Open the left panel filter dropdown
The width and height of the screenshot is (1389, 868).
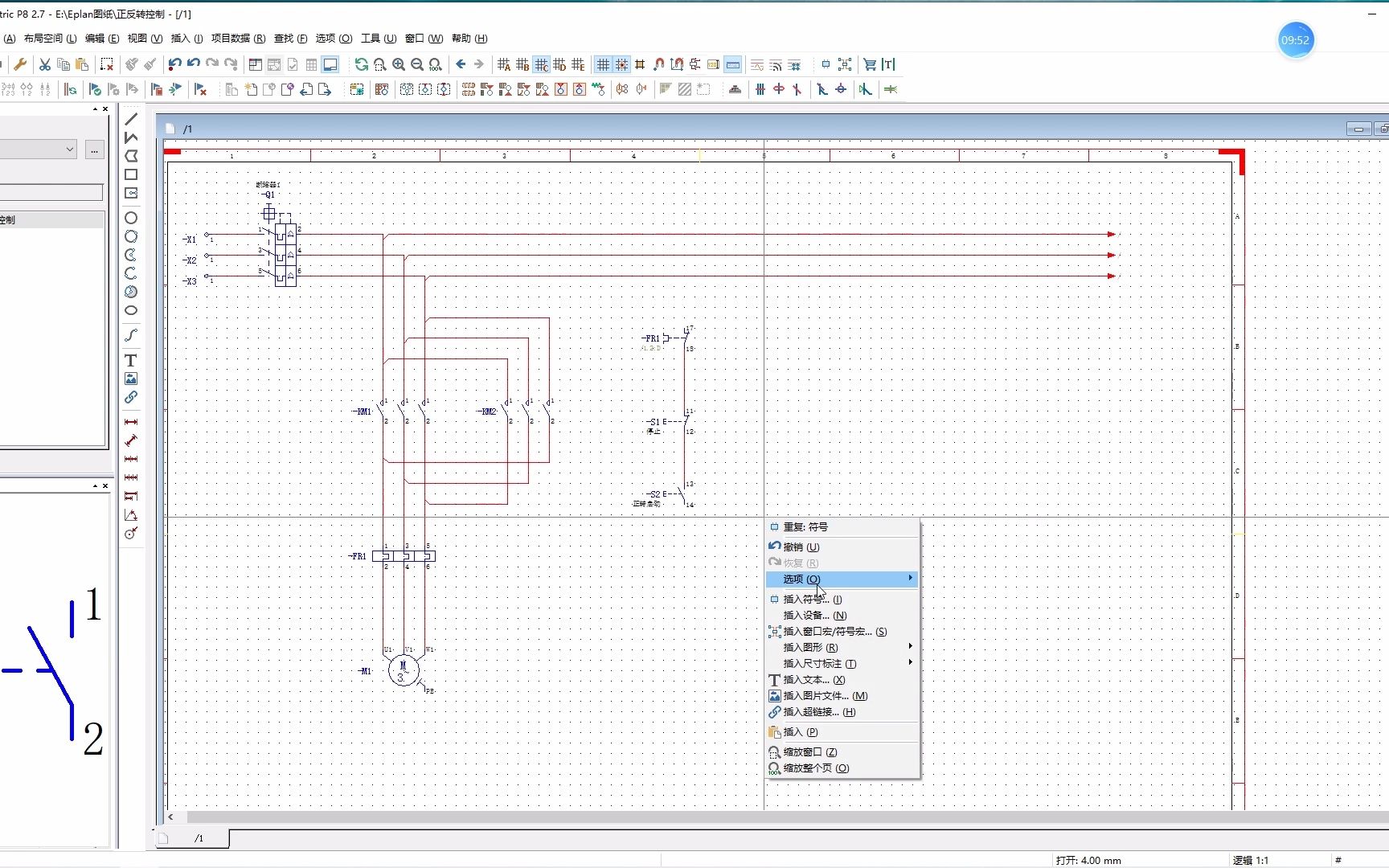(x=70, y=149)
